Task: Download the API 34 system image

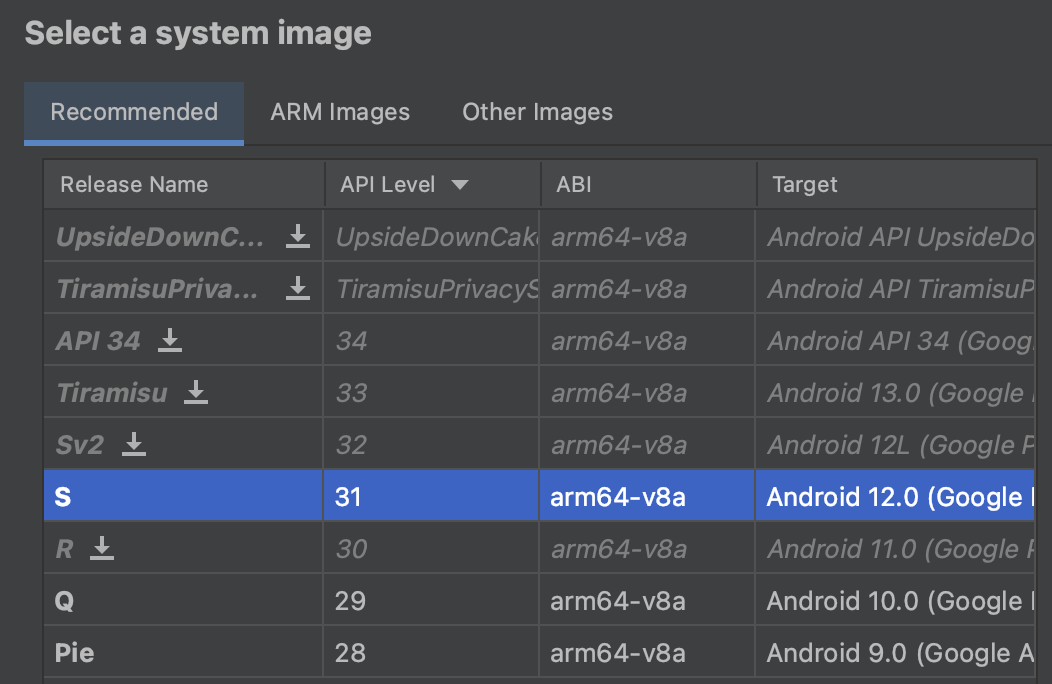Action: (170, 340)
